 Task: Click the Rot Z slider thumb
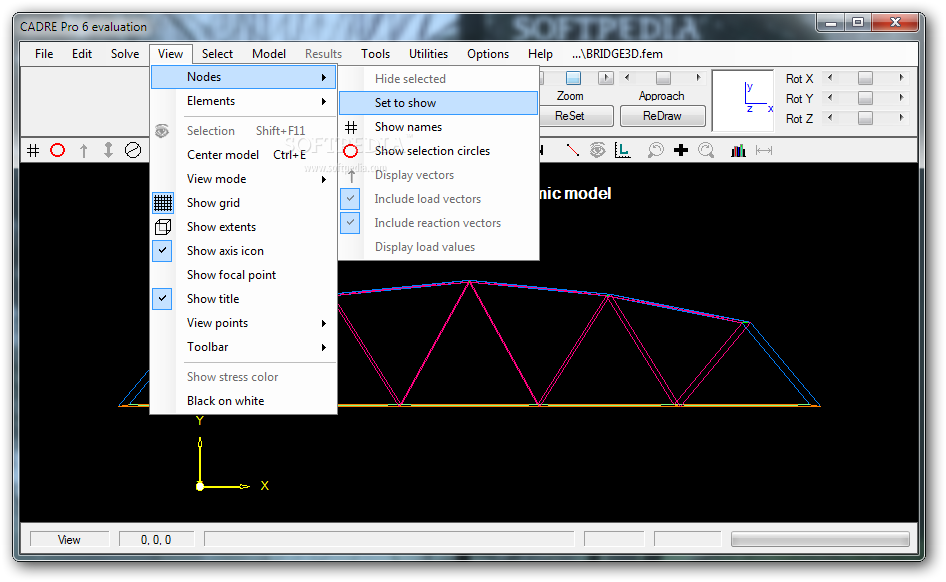click(865, 118)
